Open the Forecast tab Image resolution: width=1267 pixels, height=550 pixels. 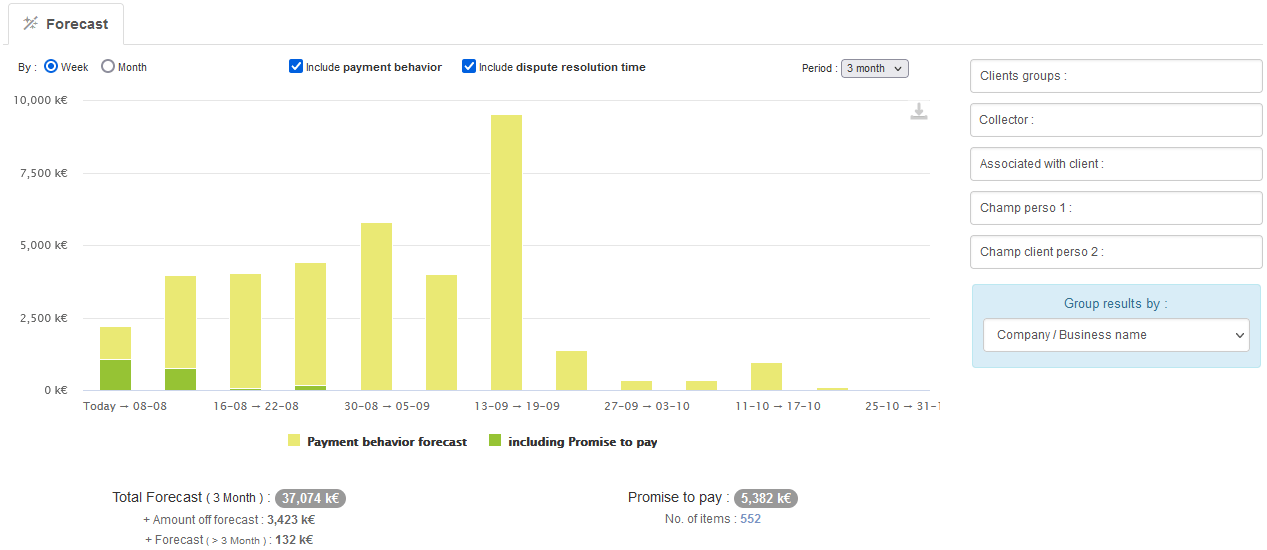pyautogui.click(x=66, y=24)
